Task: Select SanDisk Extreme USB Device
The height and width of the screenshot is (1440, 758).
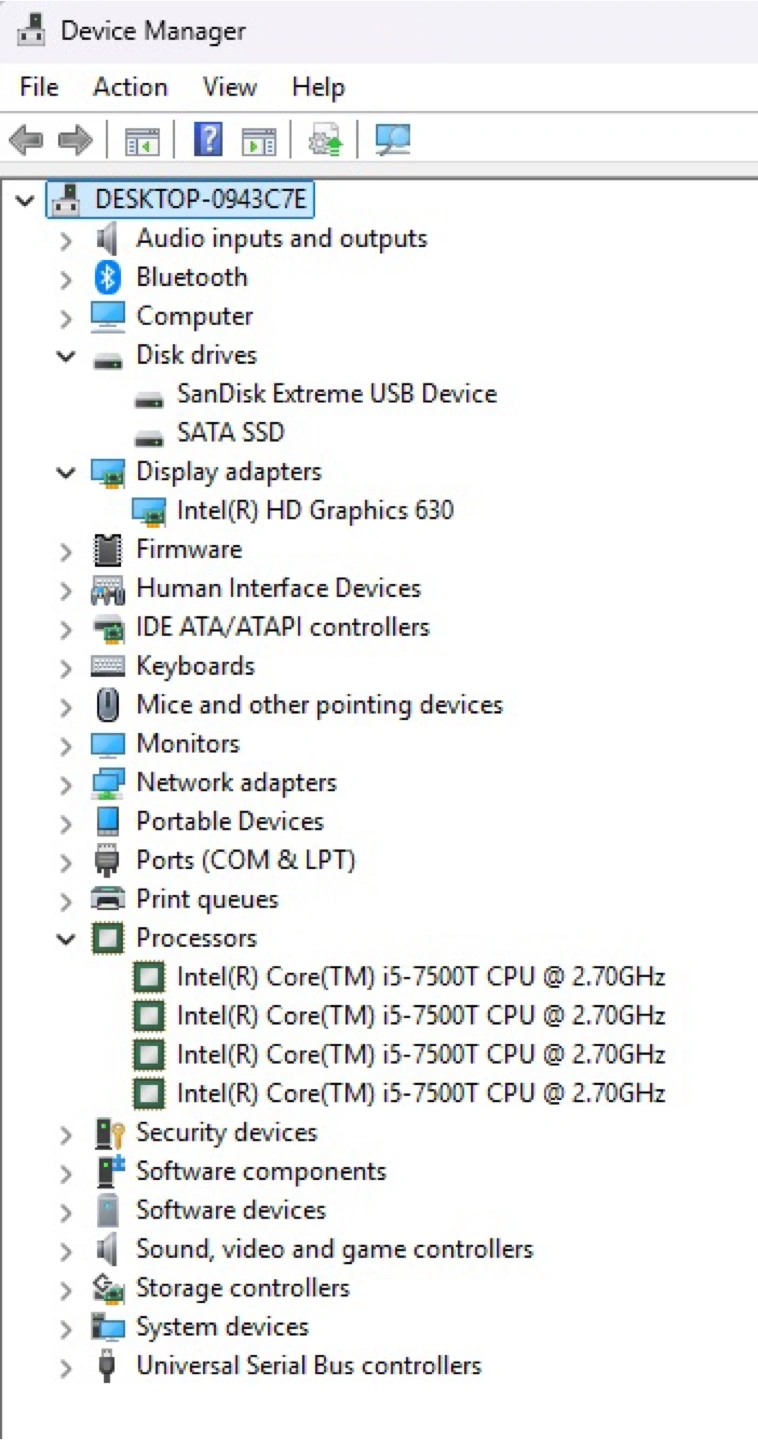Action: click(336, 394)
